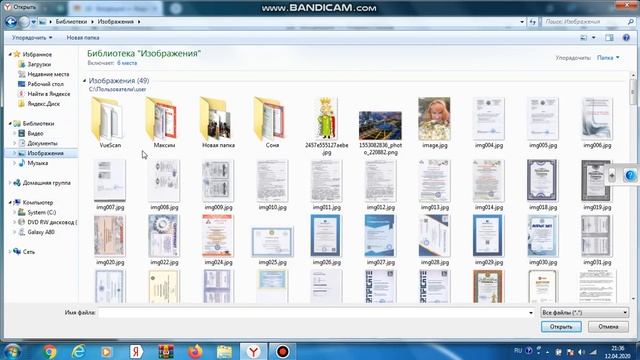
Task: Open Internet Explorer from the taskbar
Action: click(x=78, y=351)
